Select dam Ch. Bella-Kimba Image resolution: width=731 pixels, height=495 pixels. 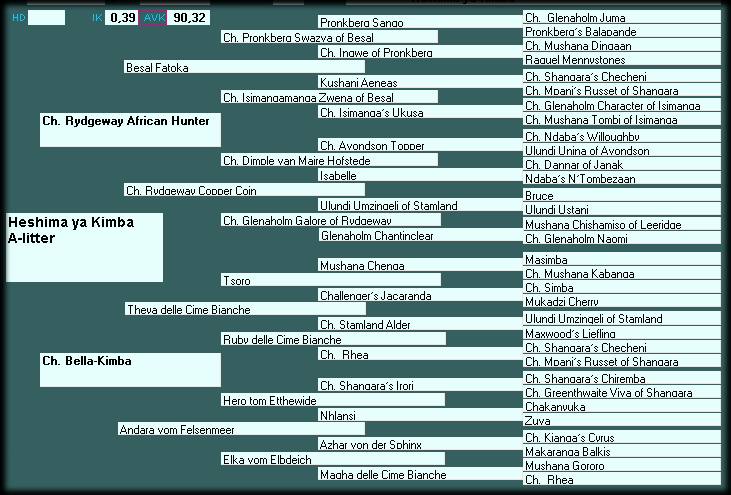[x=130, y=370]
